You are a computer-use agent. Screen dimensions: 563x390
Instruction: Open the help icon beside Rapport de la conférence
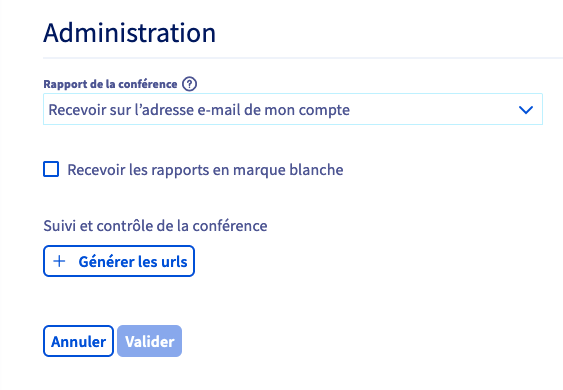189,84
